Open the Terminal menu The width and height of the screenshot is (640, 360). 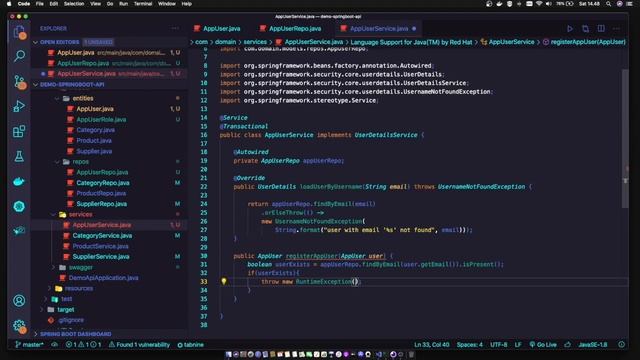click(x=143, y=4)
